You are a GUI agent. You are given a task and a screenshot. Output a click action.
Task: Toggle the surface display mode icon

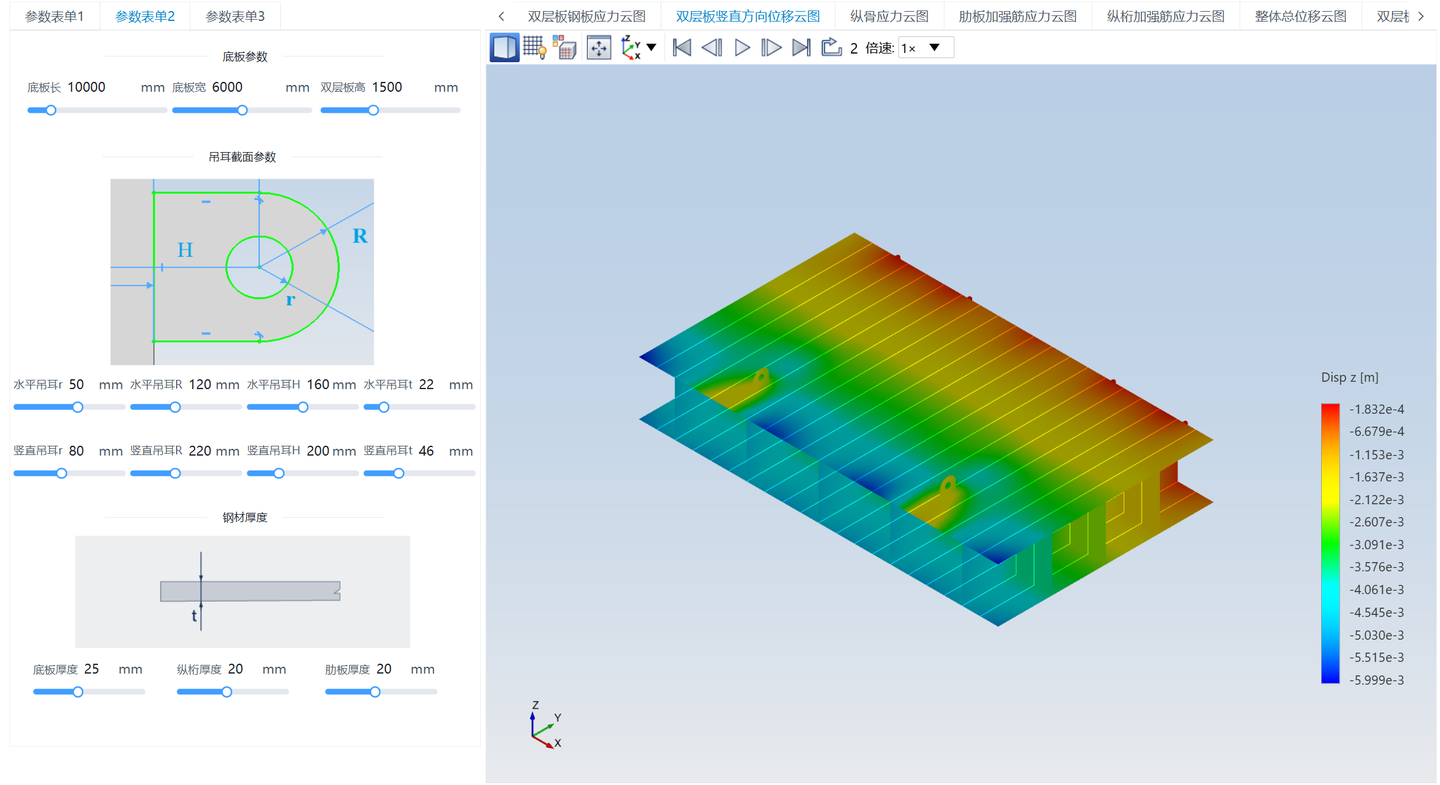point(505,47)
